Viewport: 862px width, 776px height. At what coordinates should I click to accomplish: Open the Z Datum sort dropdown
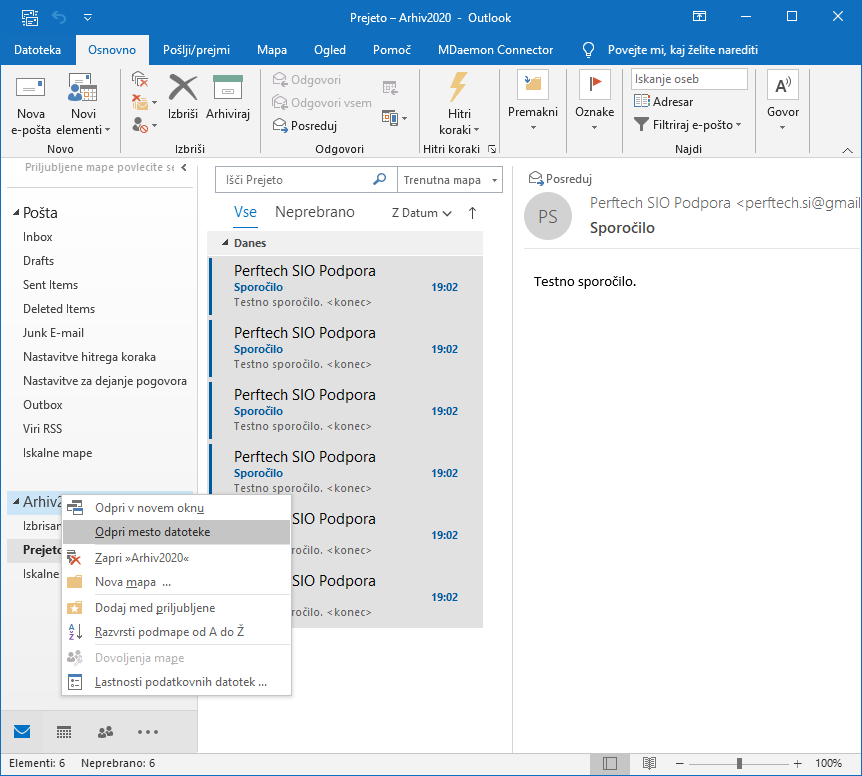point(421,213)
